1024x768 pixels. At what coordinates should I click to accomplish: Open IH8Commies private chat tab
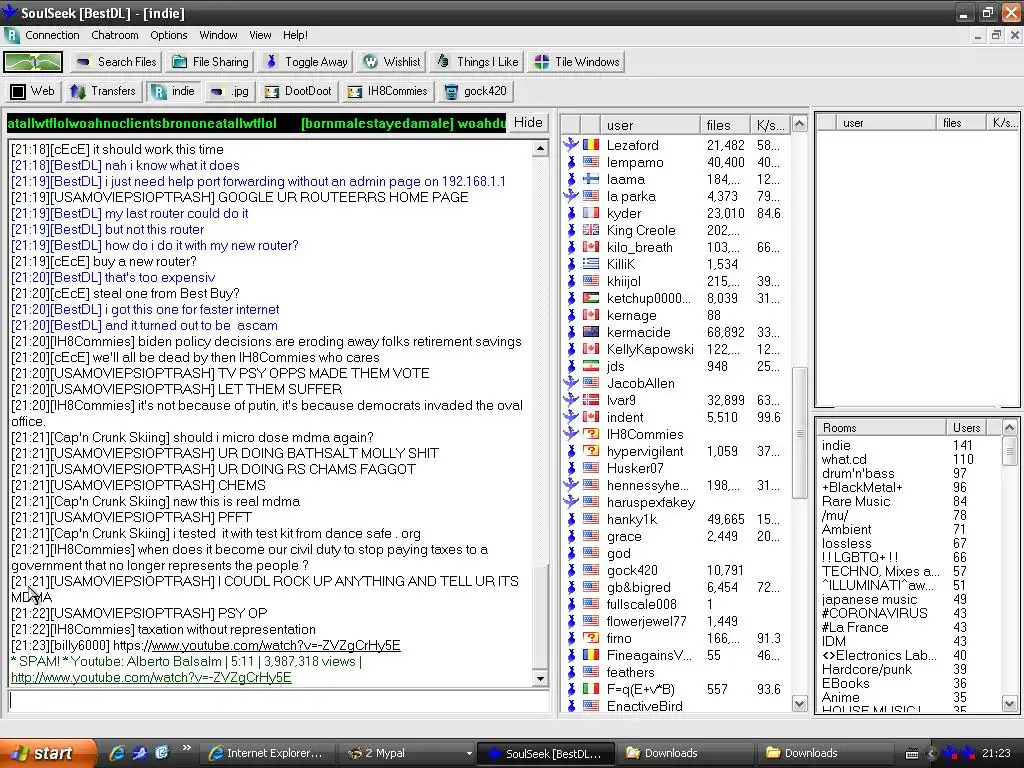click(x=387, y=91)
